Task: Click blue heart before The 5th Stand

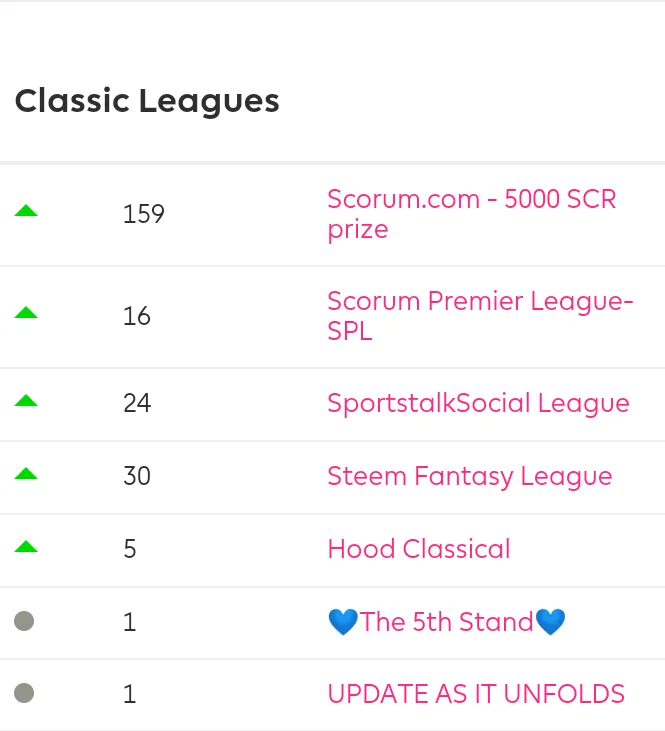Action: pyautogui.click(x=343, y=622)
